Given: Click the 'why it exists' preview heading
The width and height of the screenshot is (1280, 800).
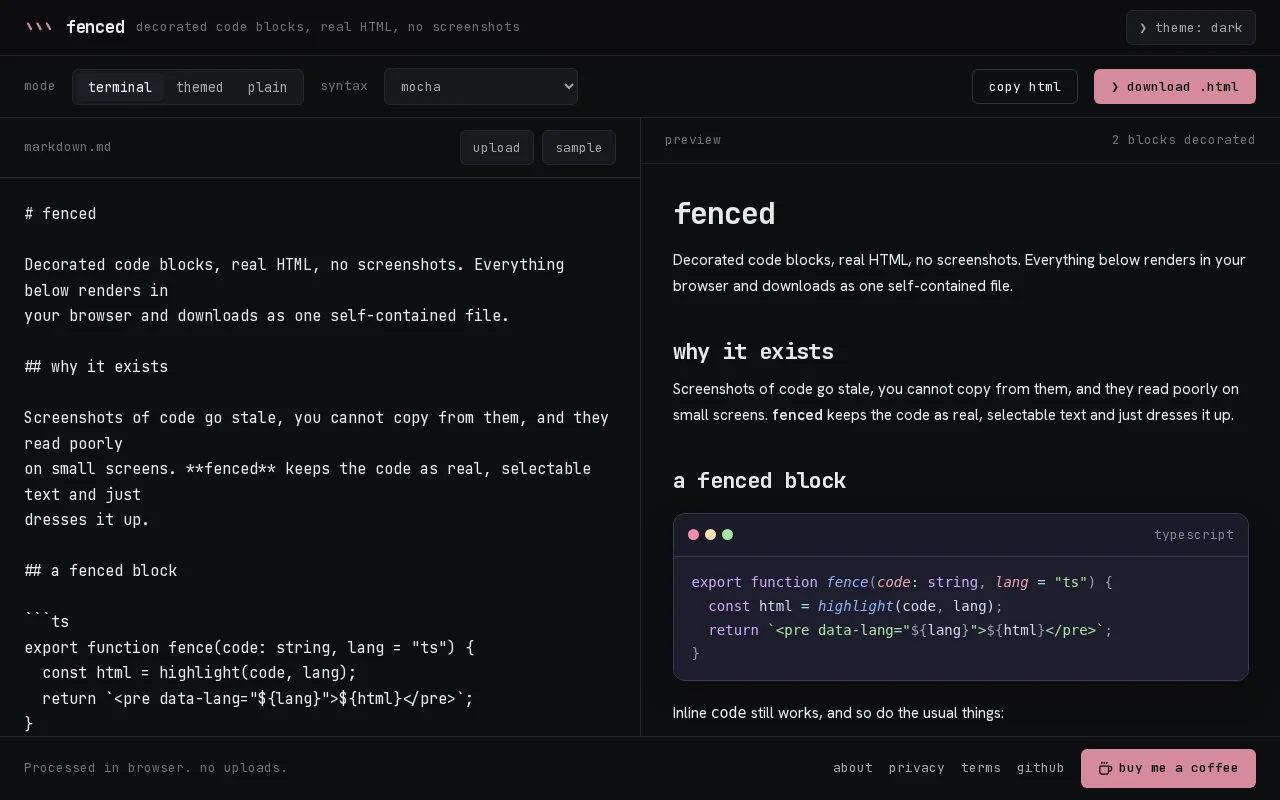Looking at the screenshot, I should pyautogui.click(x=753, y=352).
